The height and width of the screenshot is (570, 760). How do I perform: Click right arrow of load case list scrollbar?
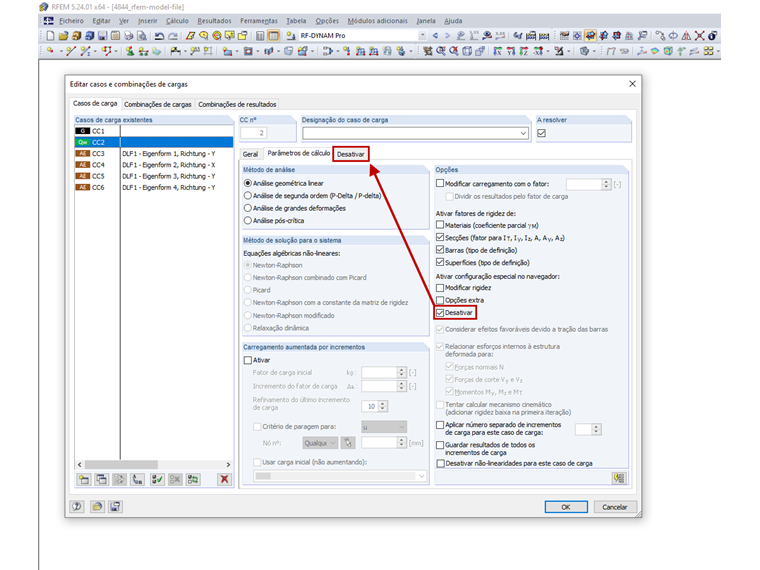tap(228, 464)
